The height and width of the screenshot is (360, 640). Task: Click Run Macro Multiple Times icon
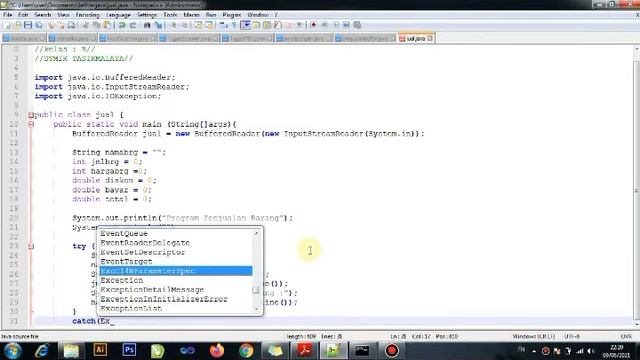[x=346, y=25]
